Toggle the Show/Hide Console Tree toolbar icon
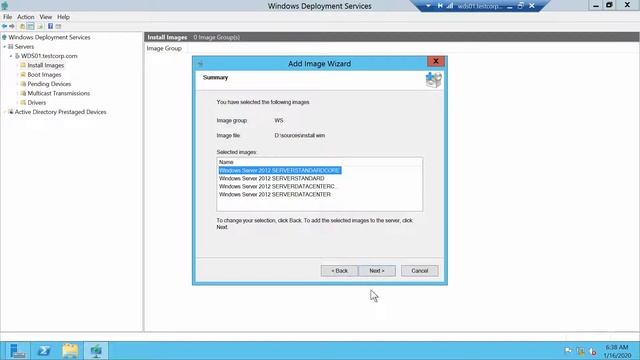640x360 pixels. (x=31, y=26)
